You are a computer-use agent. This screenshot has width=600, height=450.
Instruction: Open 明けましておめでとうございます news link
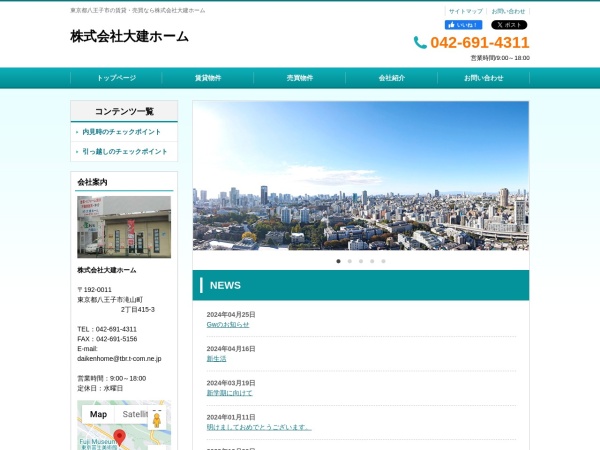click(259, 427)
